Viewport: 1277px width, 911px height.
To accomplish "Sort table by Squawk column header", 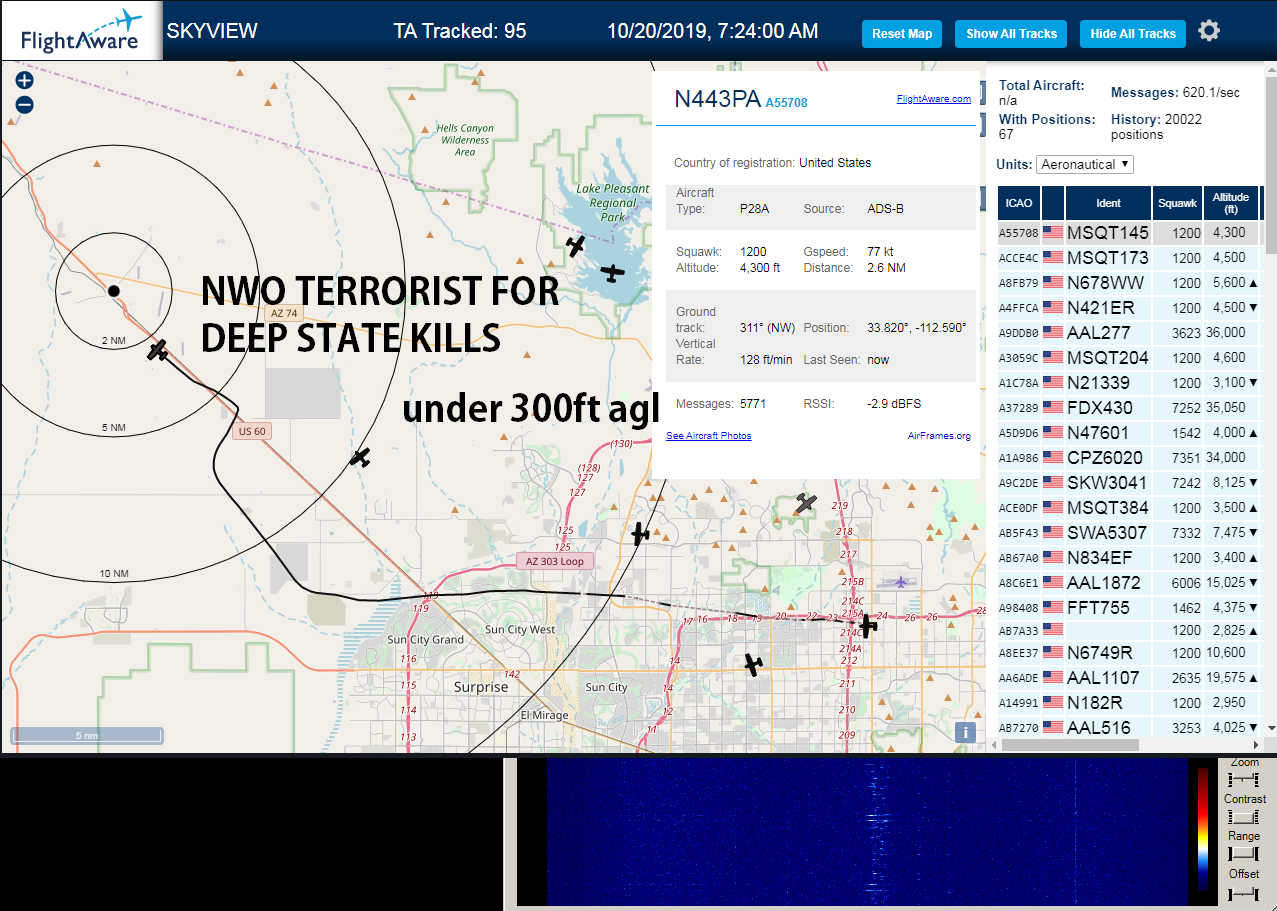I will (1177, 203).
